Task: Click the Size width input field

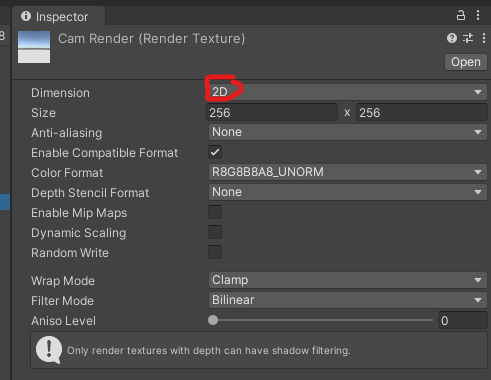Action: pos(272,112)
